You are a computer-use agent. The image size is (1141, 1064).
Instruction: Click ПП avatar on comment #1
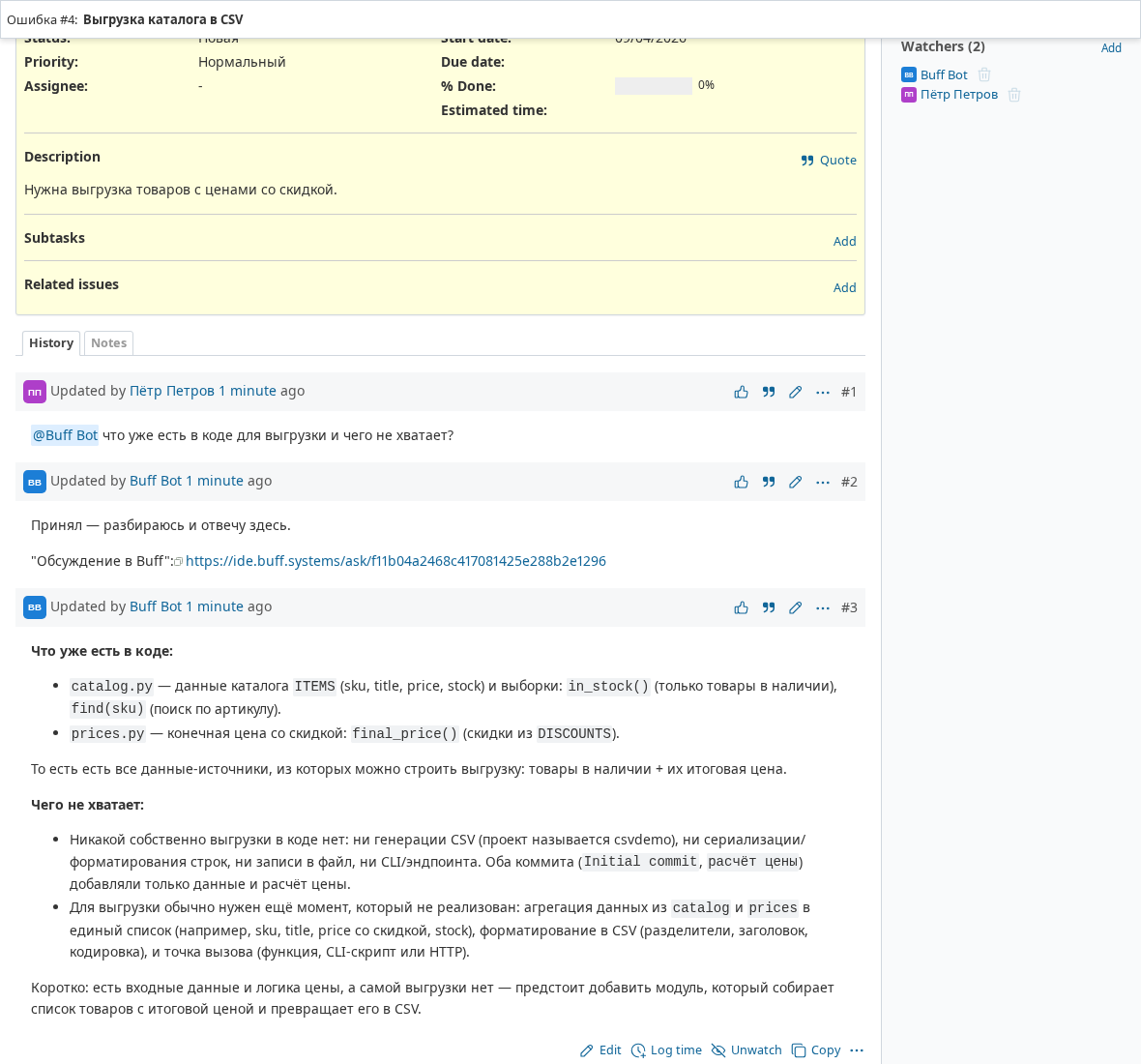click(x=34, y=392)
